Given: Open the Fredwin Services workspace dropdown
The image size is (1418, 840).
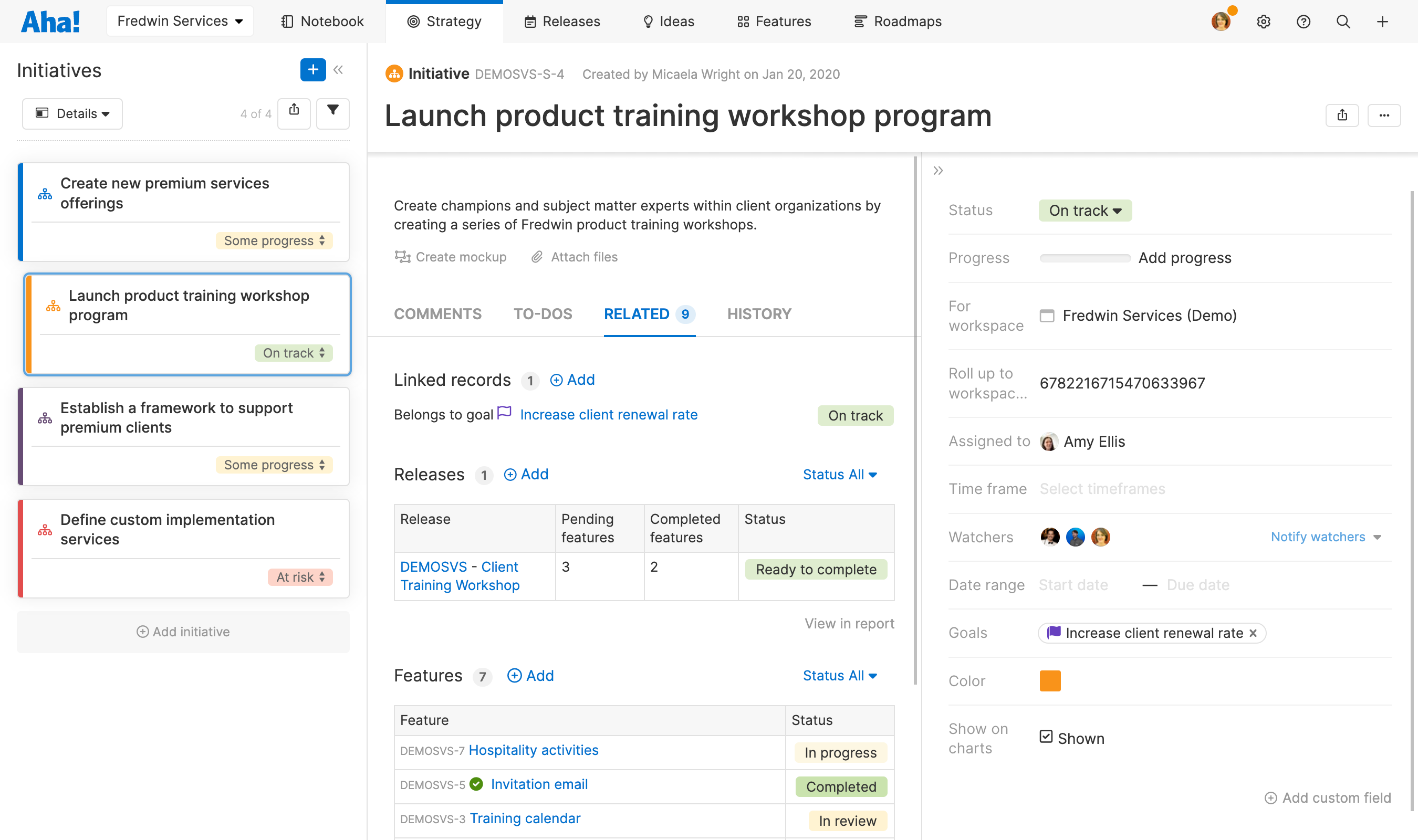Looking at the screenshot, I should [180, 21].
